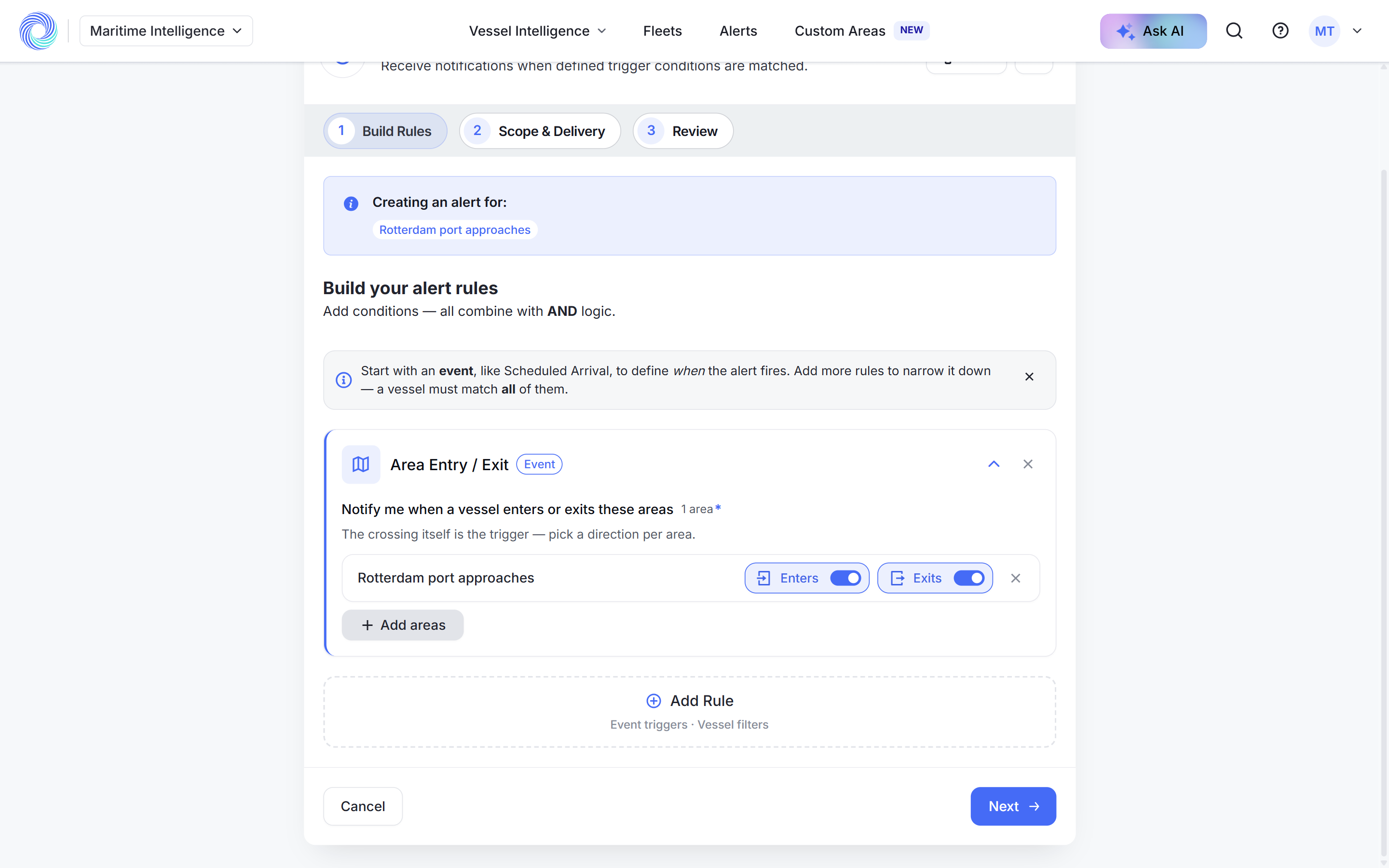Click the plus circle icon on Add Rule
1389x868 pixels.
654,701
